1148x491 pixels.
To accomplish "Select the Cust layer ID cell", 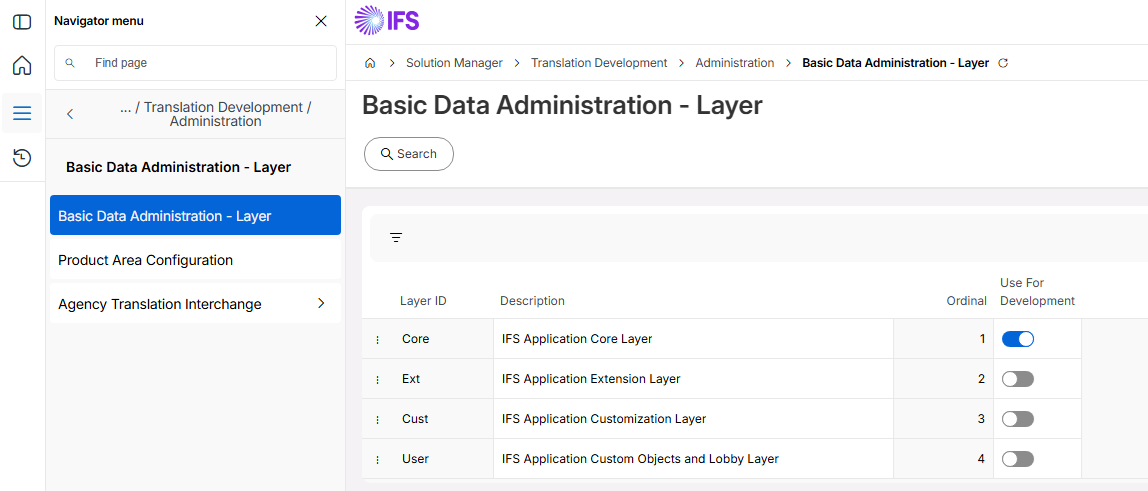I will click(415, 419).
